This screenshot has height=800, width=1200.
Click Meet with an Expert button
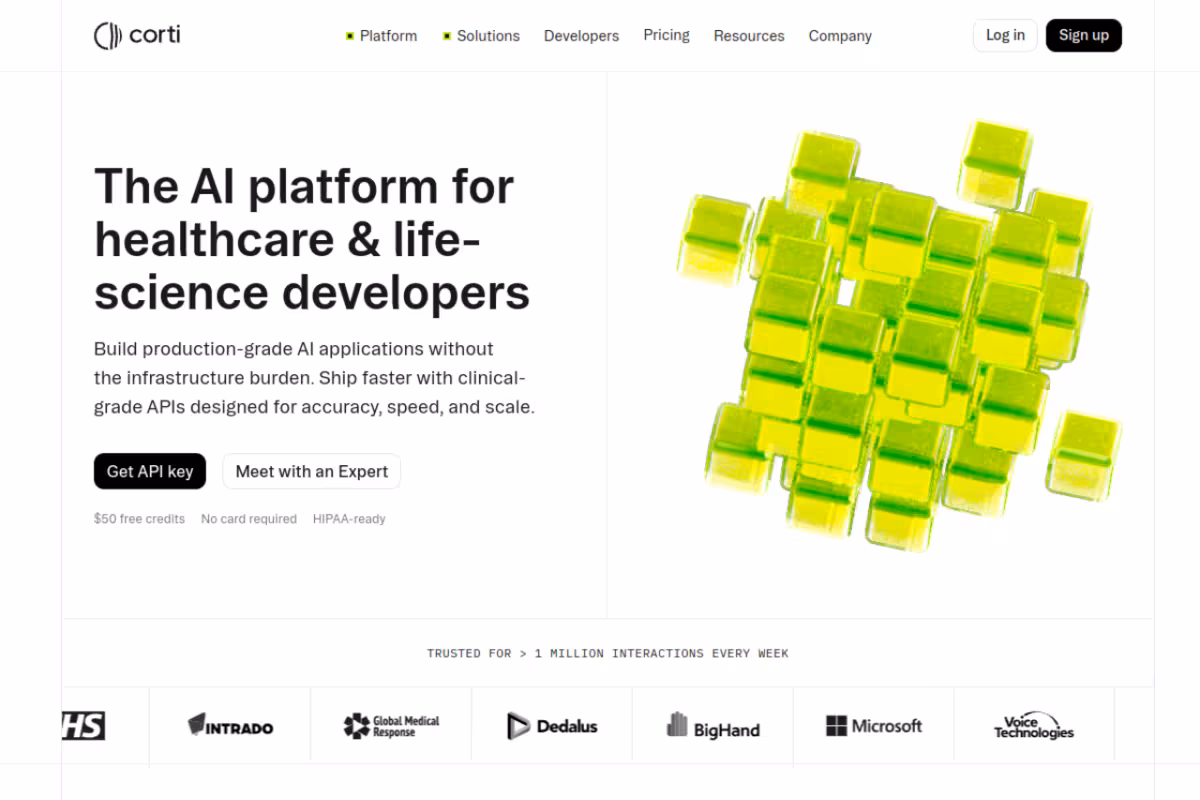click(x=312, y=471)
